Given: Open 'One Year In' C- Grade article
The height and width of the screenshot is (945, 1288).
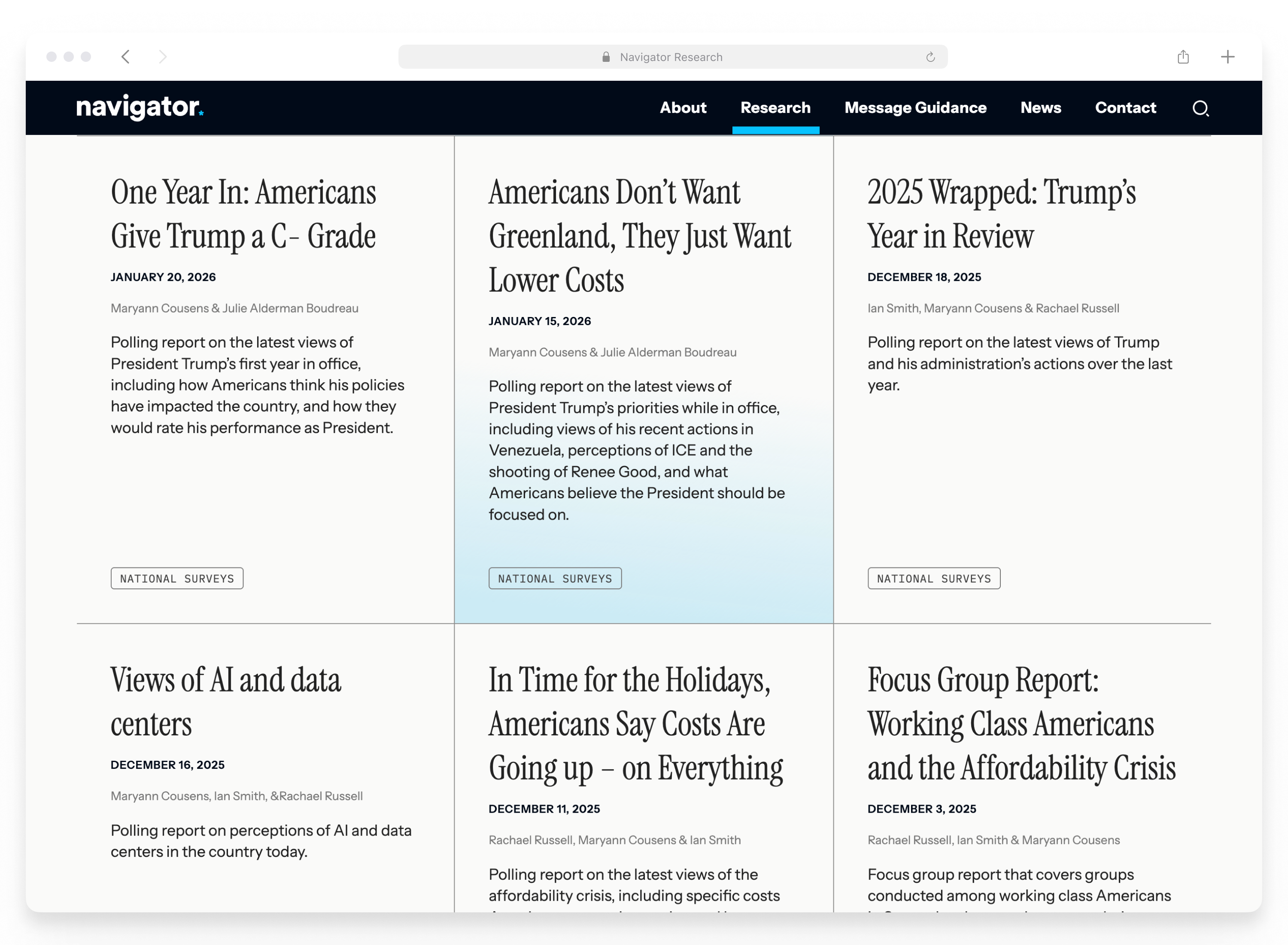Looking at the screenshot, I should pyautogui.click(x=243, y=214).
